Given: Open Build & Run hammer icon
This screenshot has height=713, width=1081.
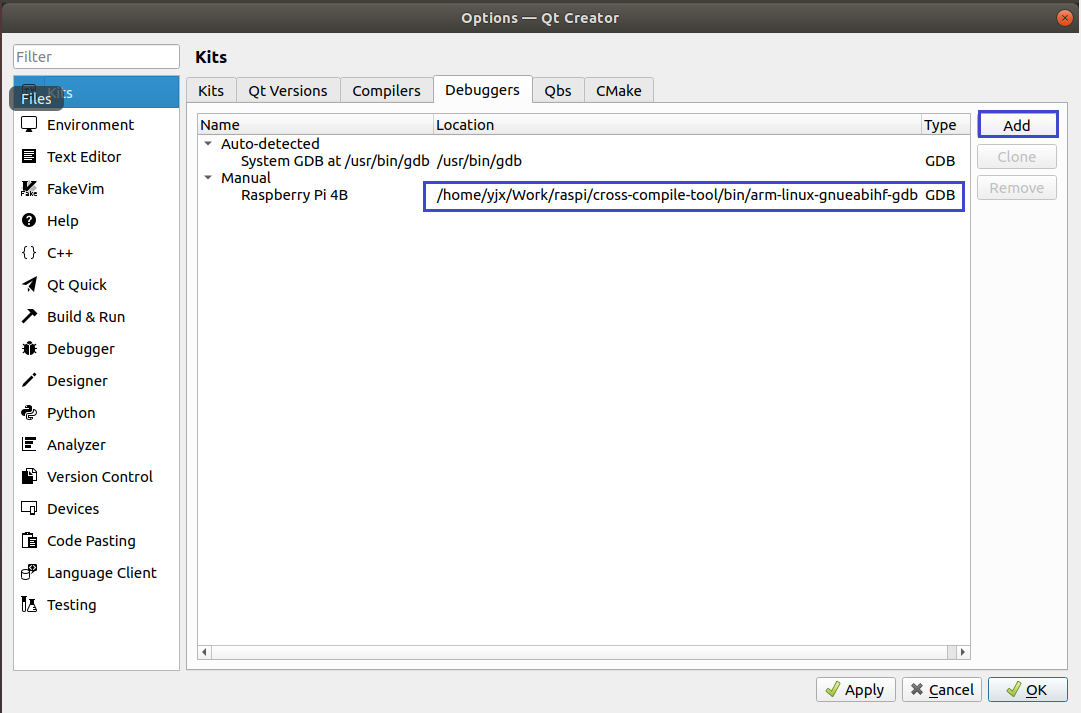Looking at the screenshot, I should pyautogui.click(x=29, y=317).
